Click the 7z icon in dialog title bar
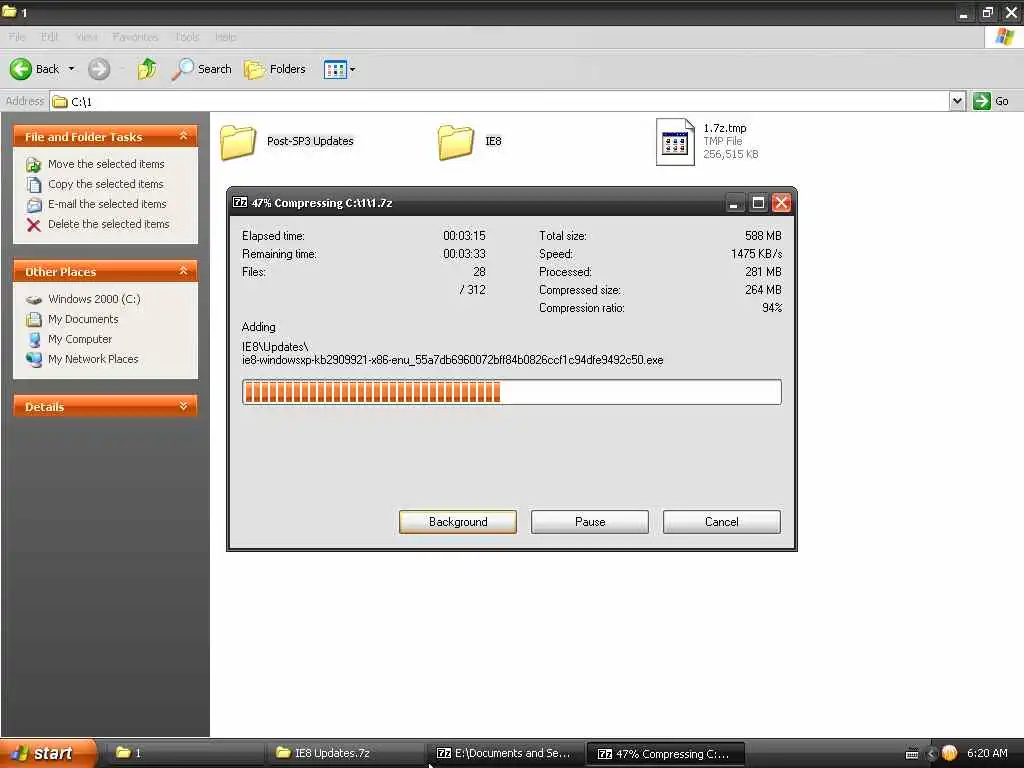Image resolution: width=1024 pixels, height=768 pixels. [240, 202]
